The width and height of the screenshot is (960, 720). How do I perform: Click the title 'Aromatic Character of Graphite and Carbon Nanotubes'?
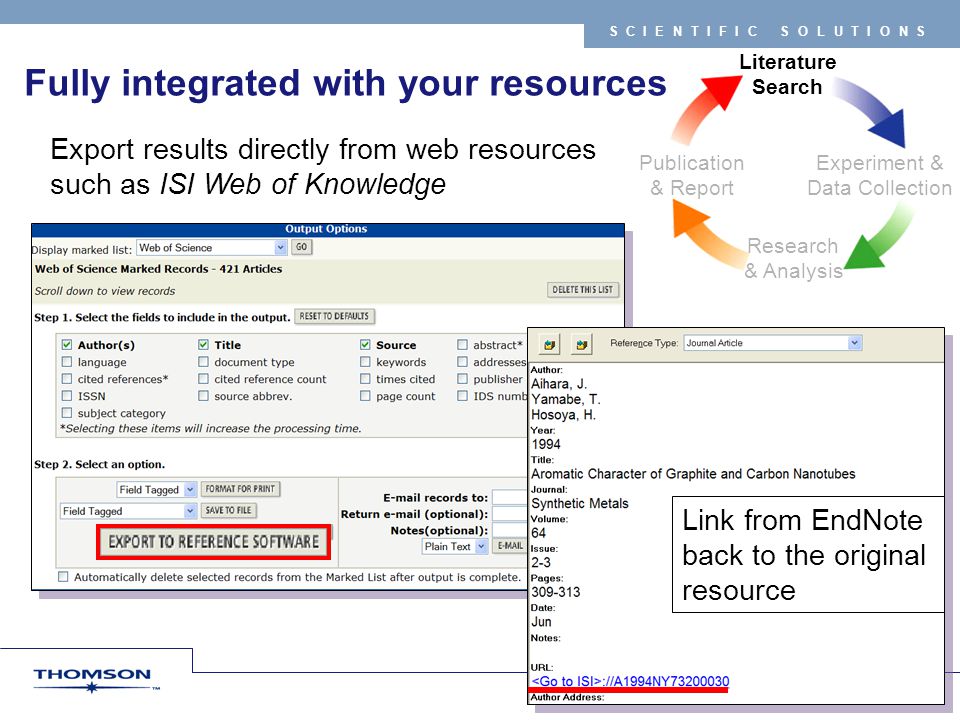click(693, 474)
